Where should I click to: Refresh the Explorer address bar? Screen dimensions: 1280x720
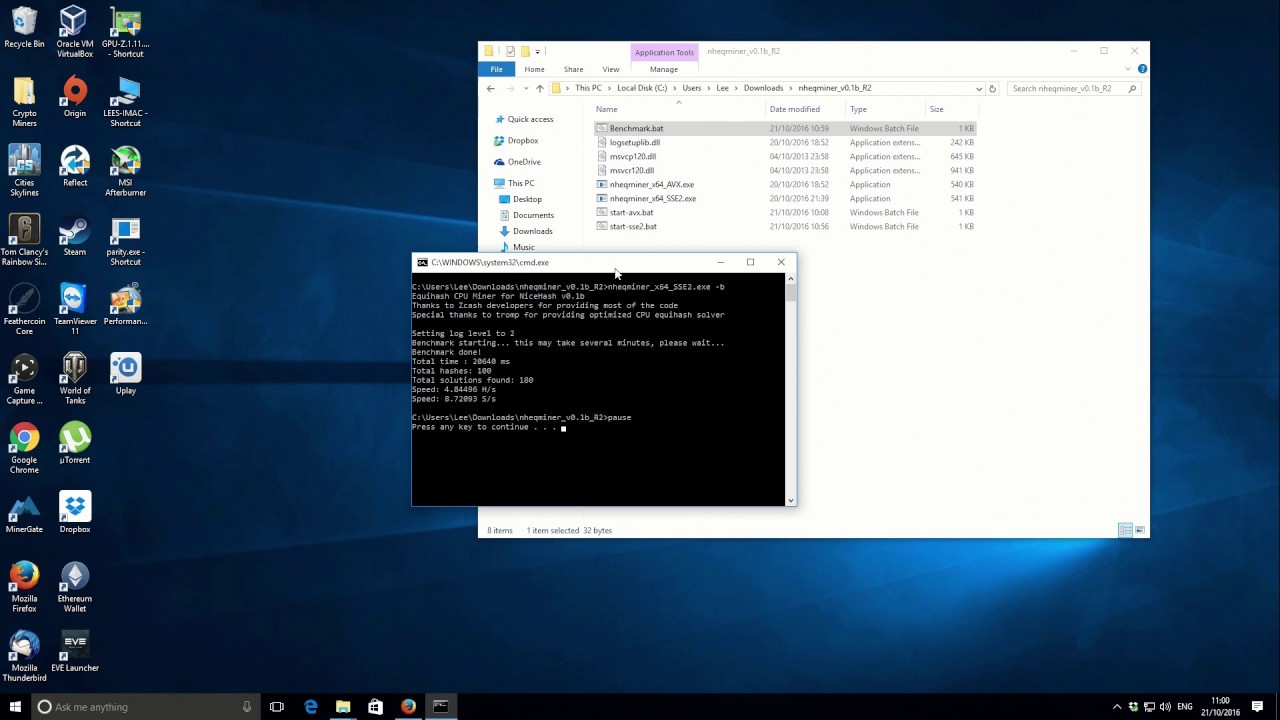pyautogui.click(x=992, y=88)
